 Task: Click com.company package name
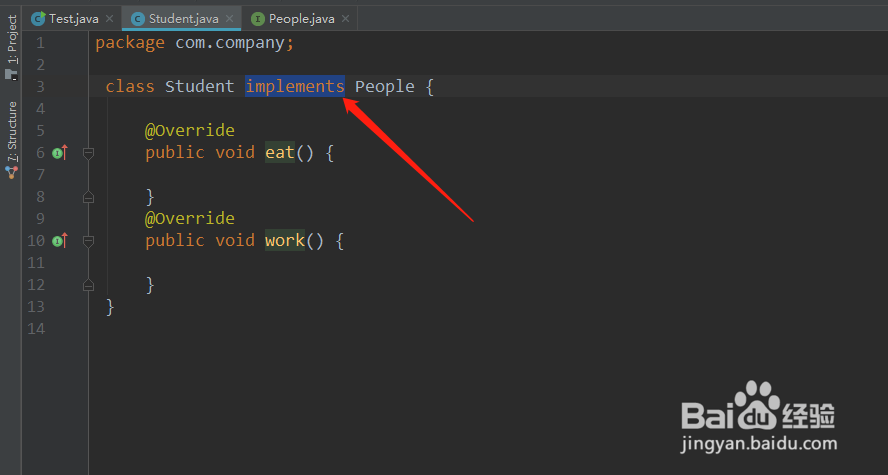tap(230, 43)
